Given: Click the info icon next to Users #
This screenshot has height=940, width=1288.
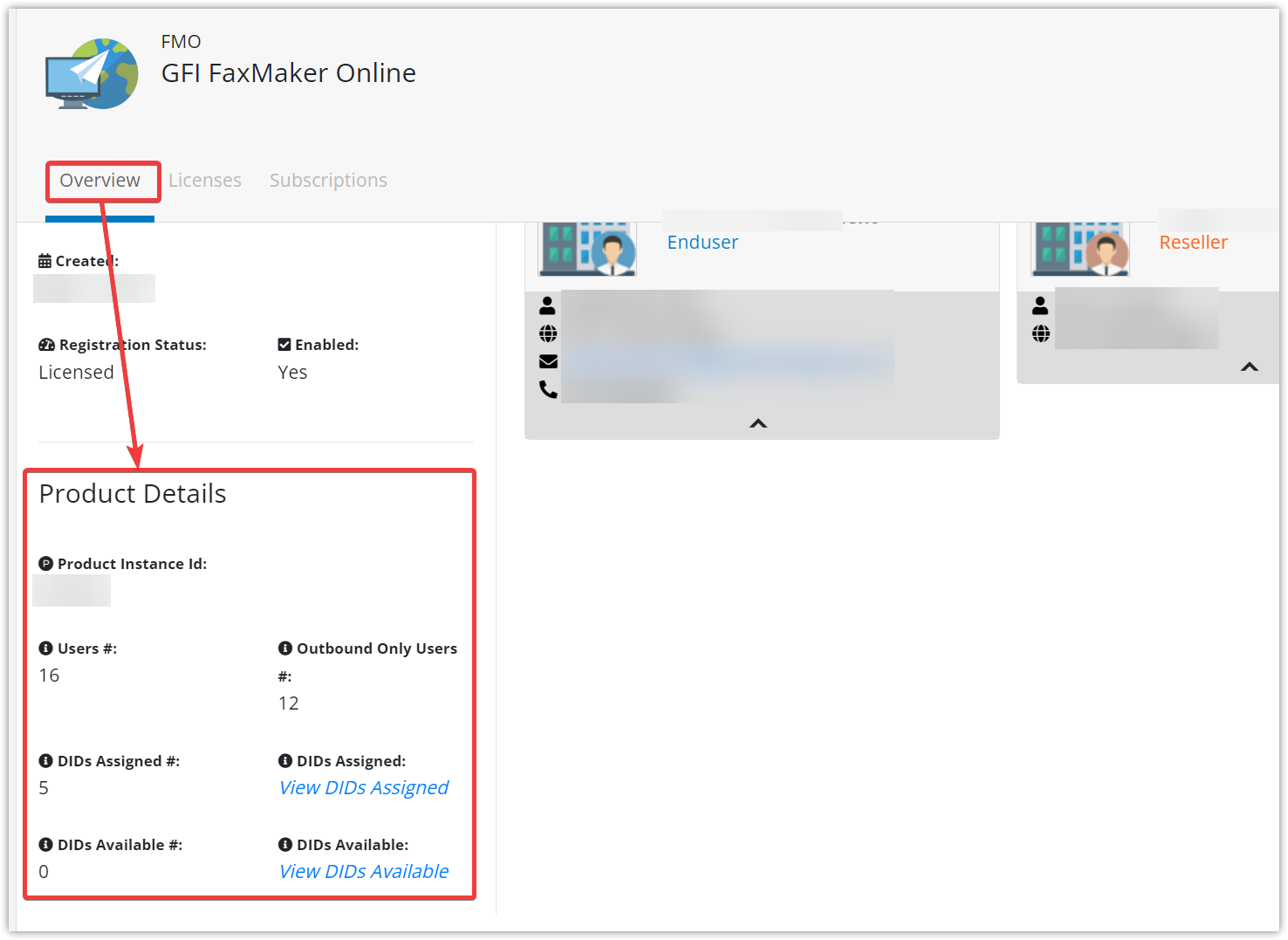Looking at the screenshot, I should click(x=46, y=648).
